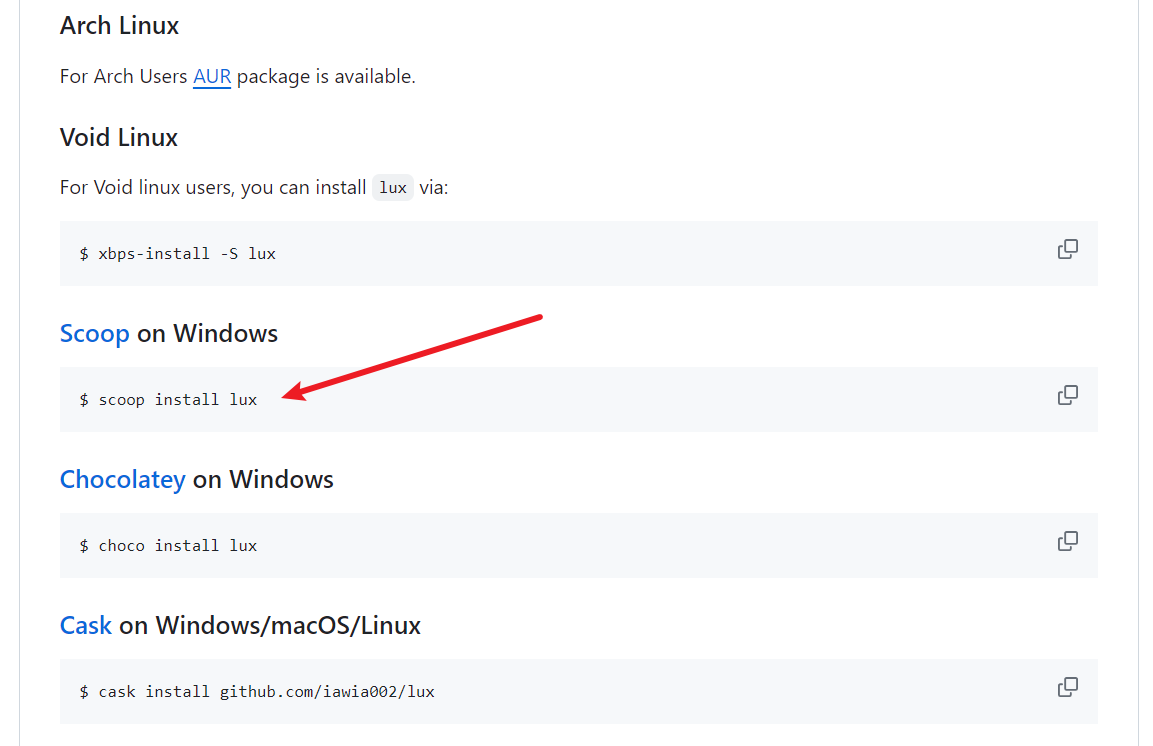Screen dimensions: 1153x746
Task: Click the '$ scoop install lux' code text
Action: [x=168, y=400]
